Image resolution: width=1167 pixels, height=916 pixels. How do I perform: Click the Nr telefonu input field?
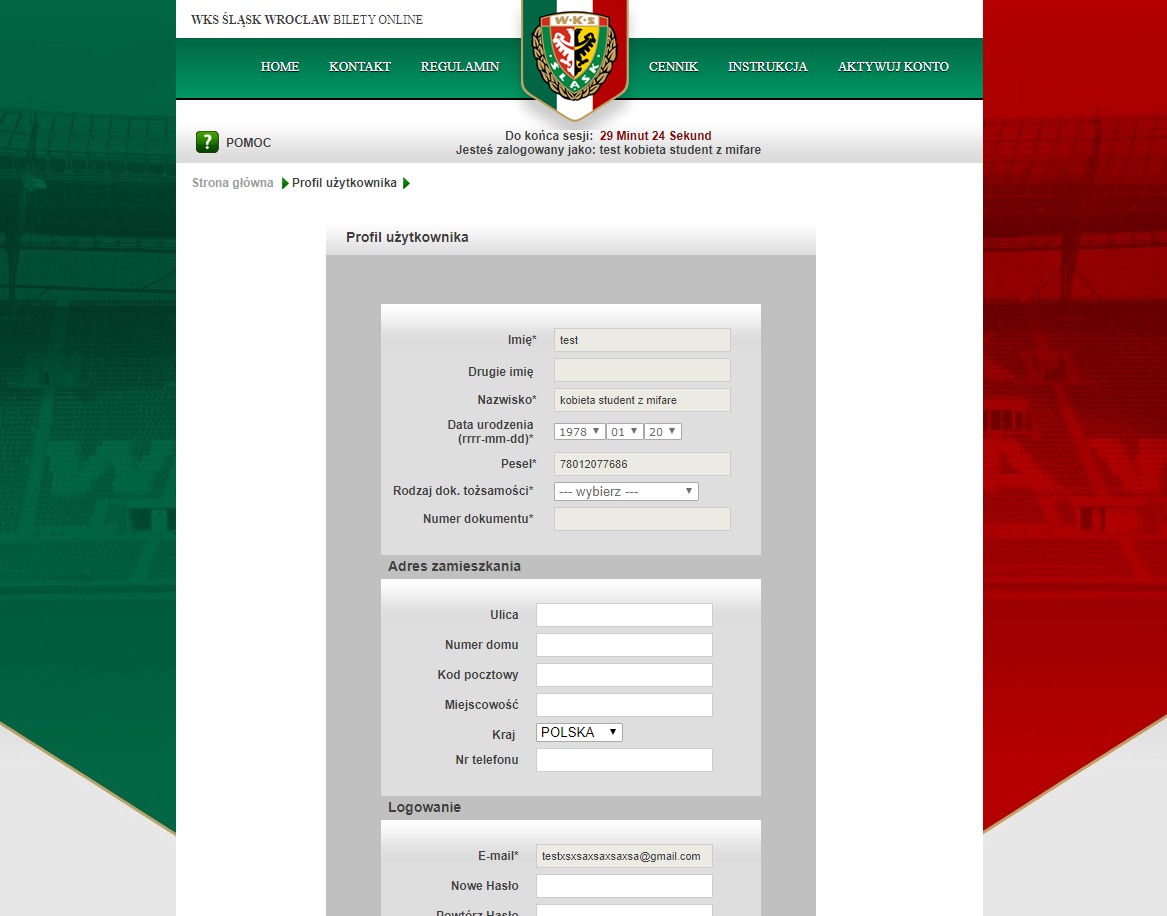pyautogui.click(x=624, y=760)
